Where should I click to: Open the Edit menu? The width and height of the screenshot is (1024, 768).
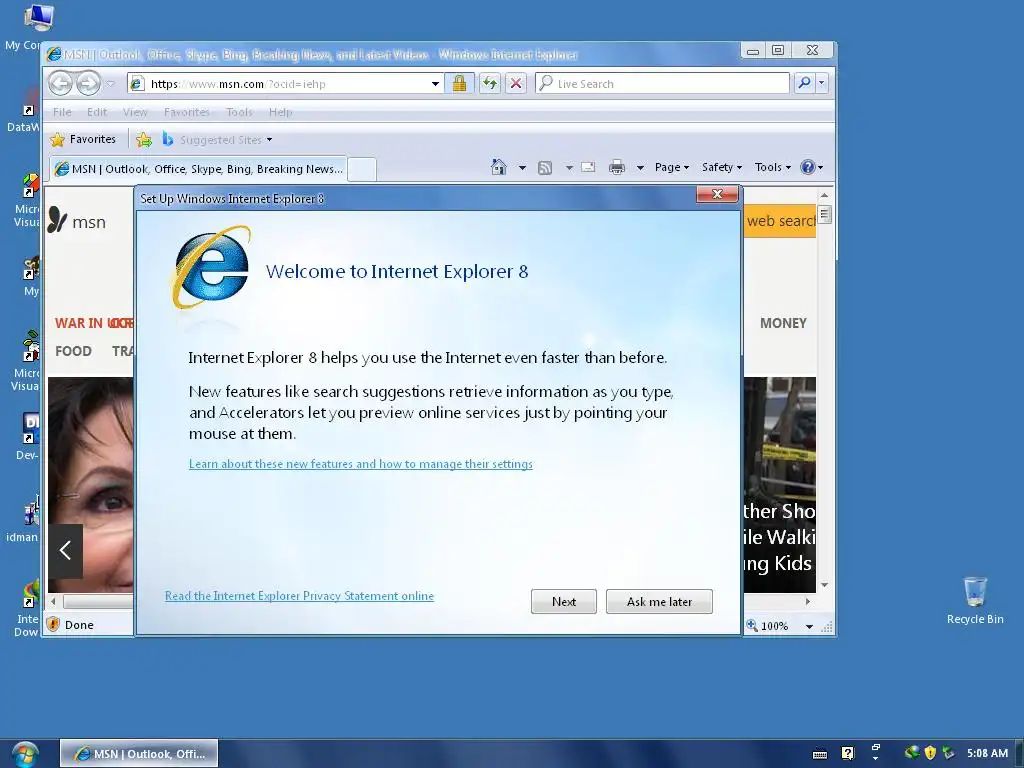tap(97, 112)
